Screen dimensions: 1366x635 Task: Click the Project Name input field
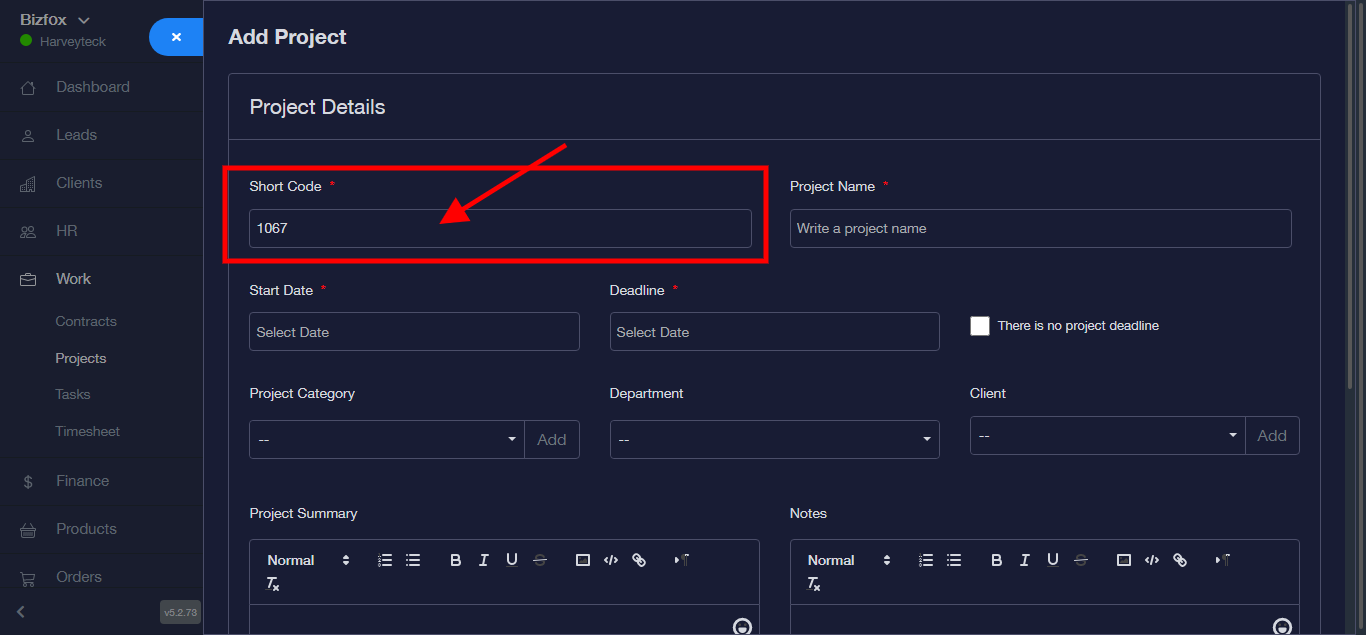[1040, 228]
